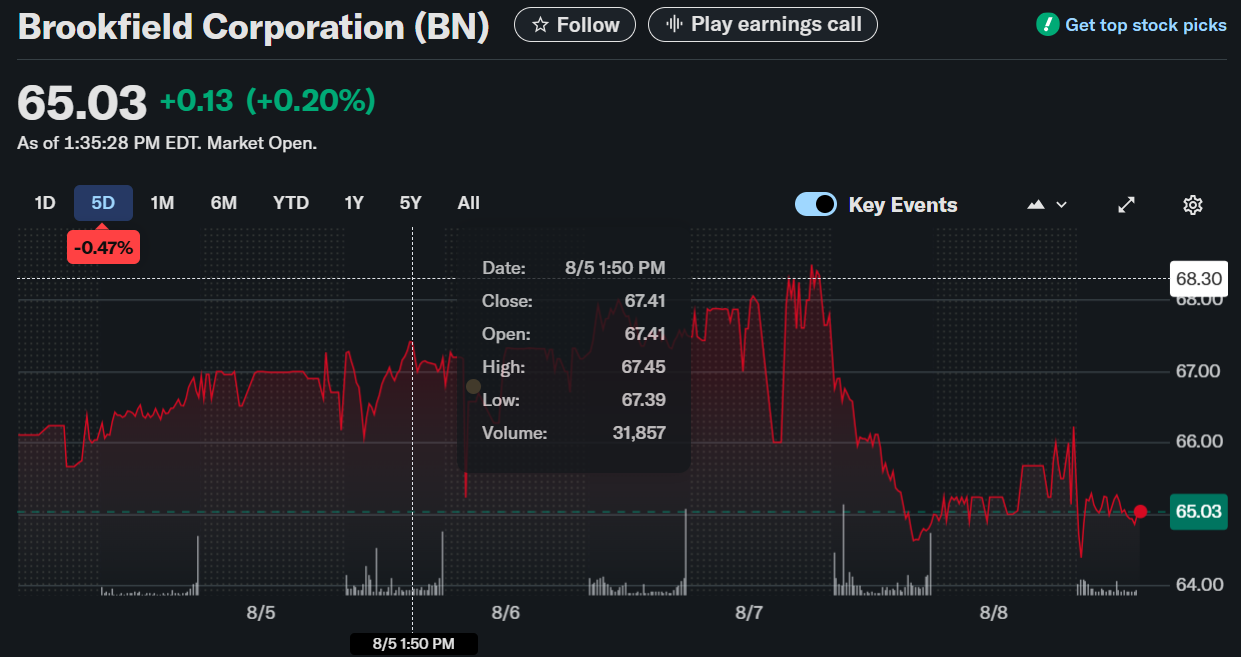Click the tooltip Low value 67.39
This screenshot has height=657, width=1241.
coord(643,400)
